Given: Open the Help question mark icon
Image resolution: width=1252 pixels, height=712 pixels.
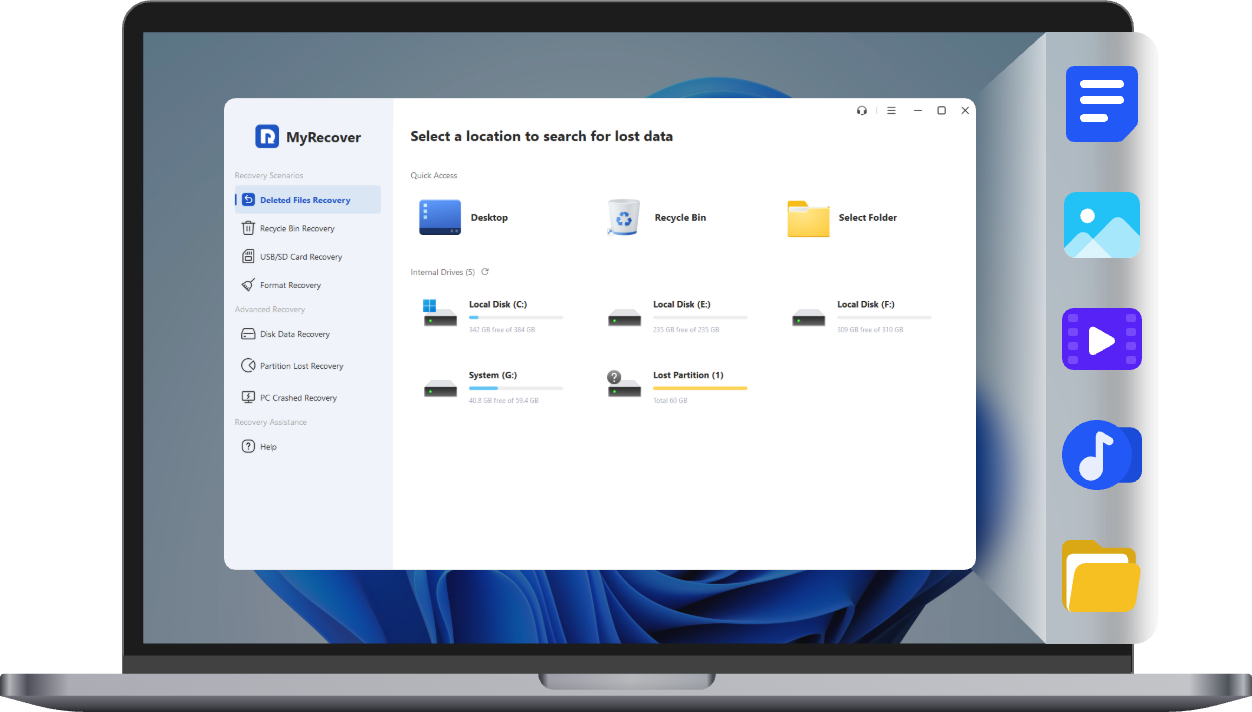Looking at the screenshot, I should [249, 447].
